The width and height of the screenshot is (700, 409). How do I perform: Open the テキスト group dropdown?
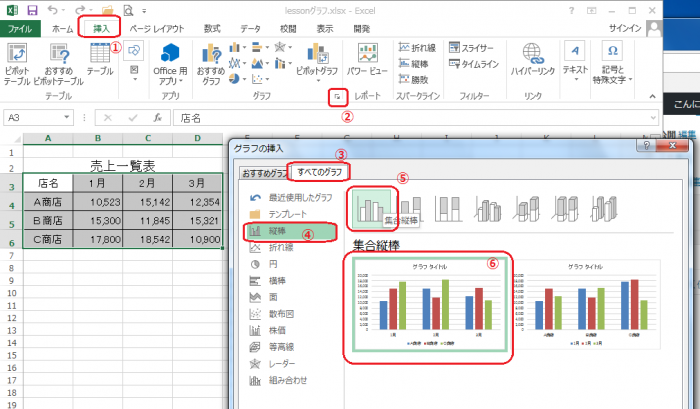[575, 62]
